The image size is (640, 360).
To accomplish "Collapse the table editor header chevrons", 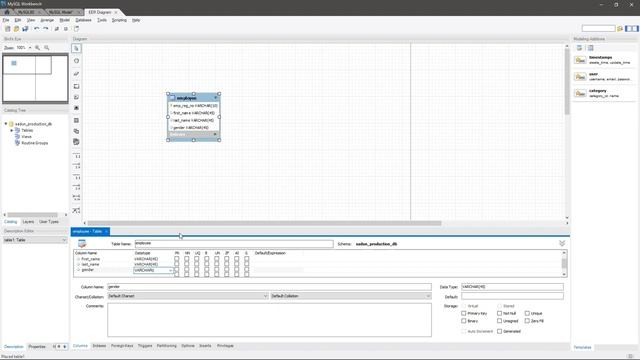I will (x=562, y=244).
